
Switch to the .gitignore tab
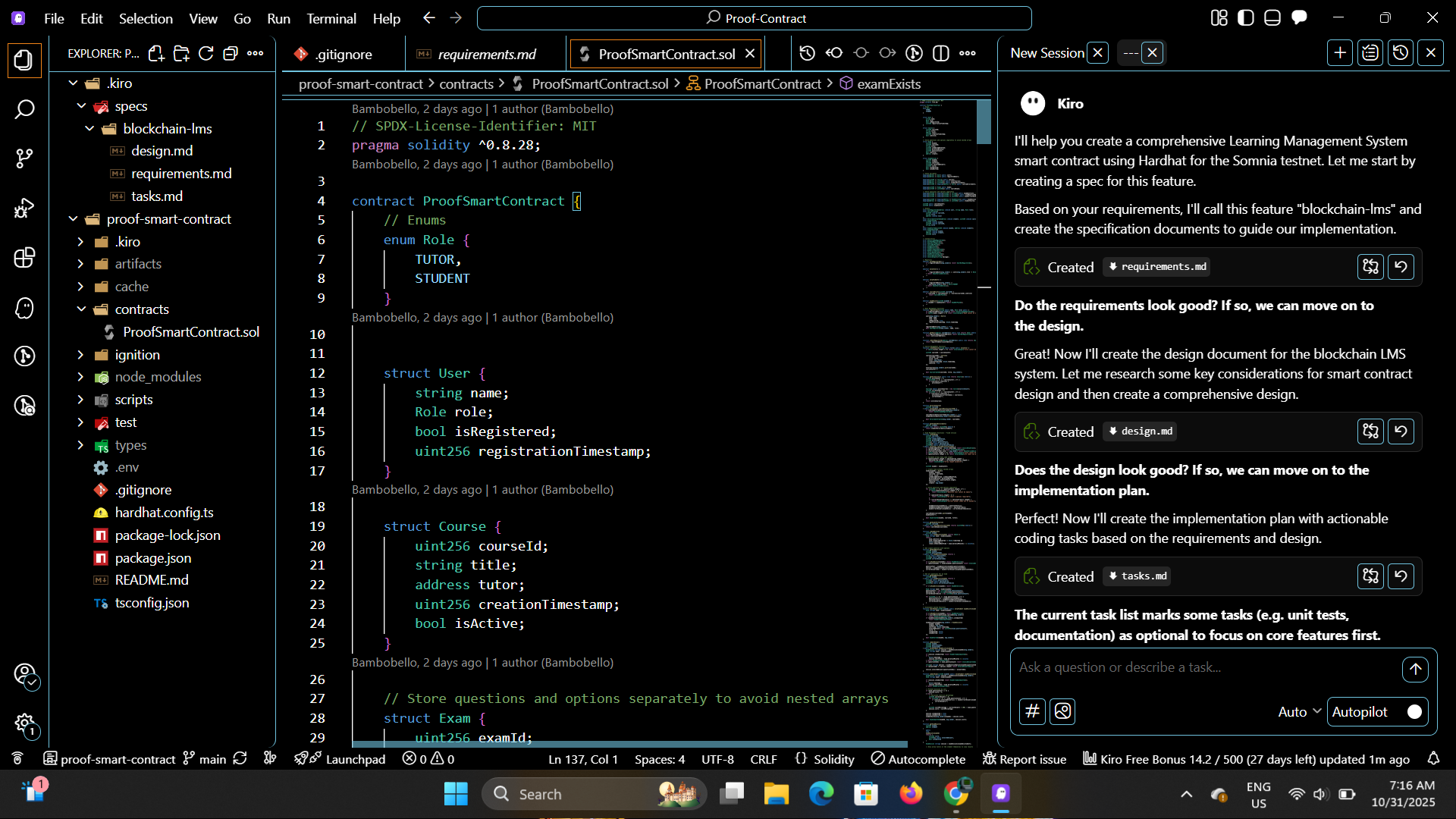(344, 54)
